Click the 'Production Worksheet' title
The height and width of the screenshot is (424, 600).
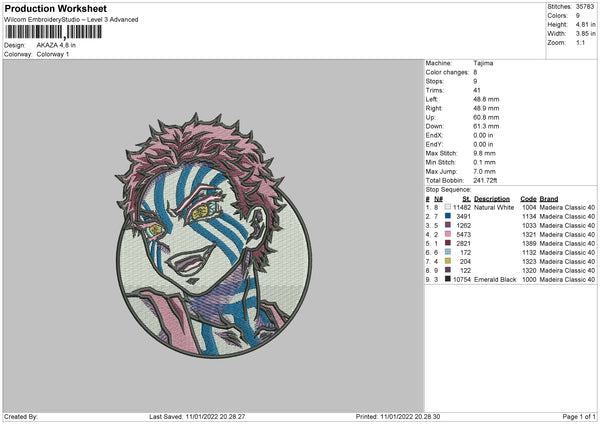click(x=55, y=8)
